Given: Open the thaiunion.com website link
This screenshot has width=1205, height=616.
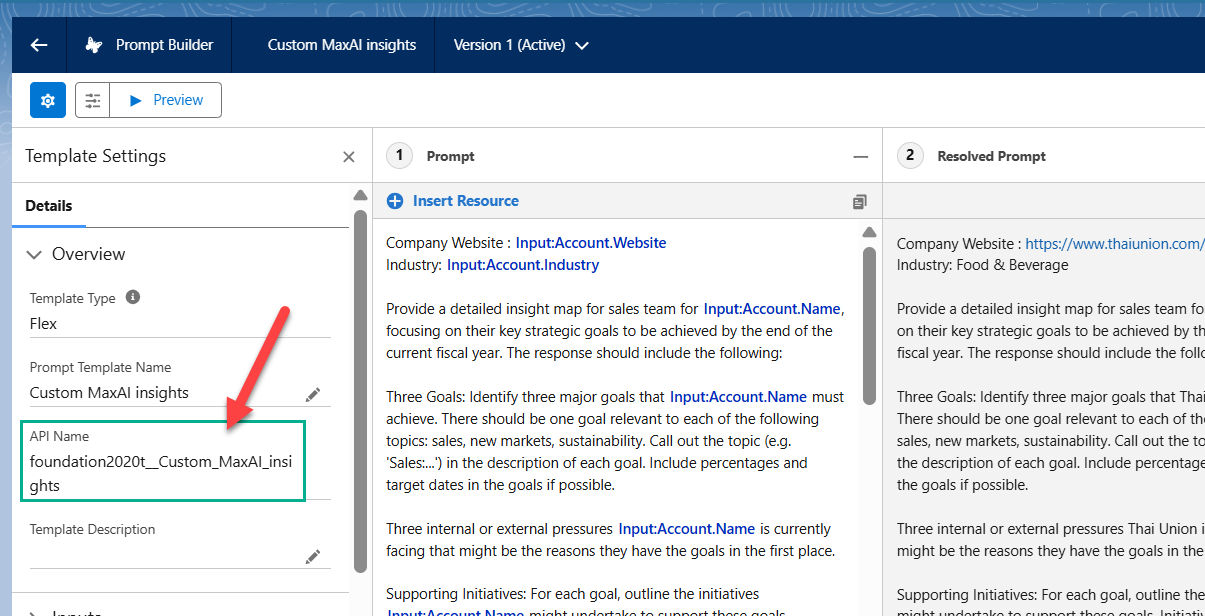Looking at the screenshot, I should click(x=1114, y=243).
